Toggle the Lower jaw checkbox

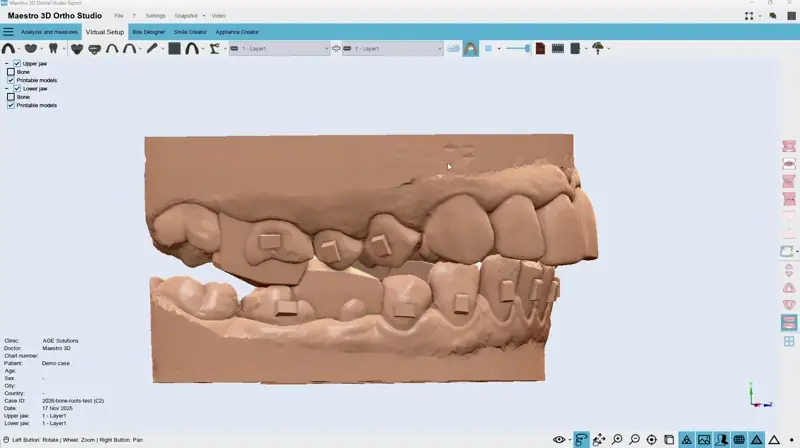tap(17, 88)
